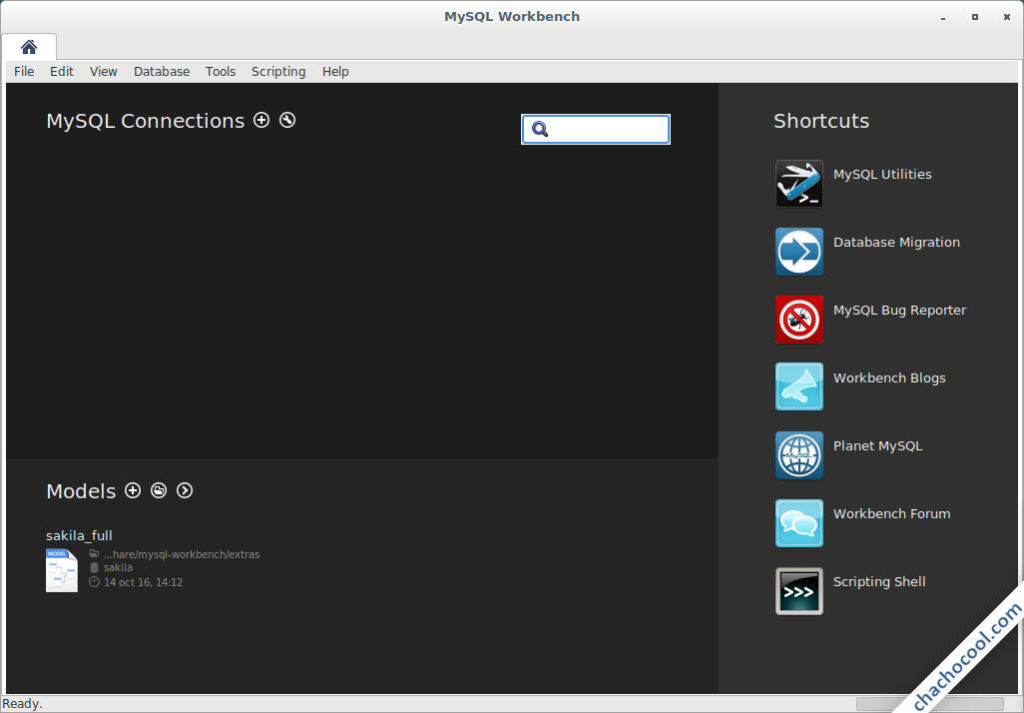Expand the Models arrow options icon
The width and height of the screenshot is (1024, 713).
tap(185, 491)
